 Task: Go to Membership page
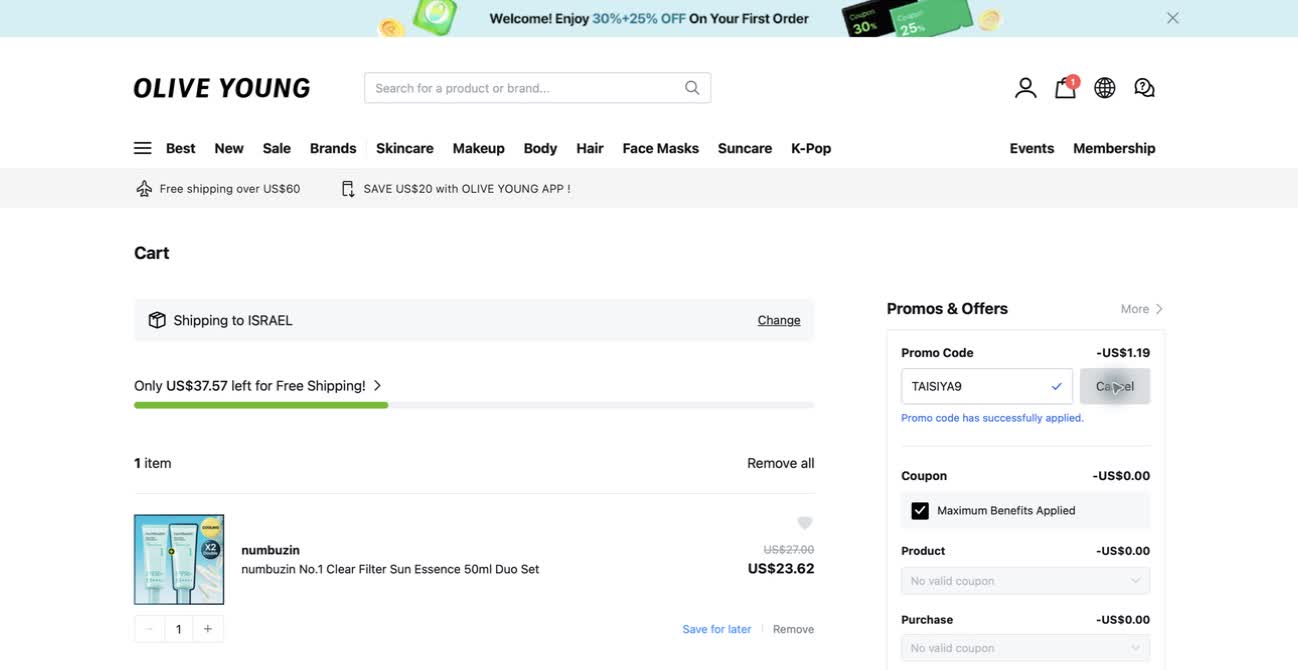1114,148
